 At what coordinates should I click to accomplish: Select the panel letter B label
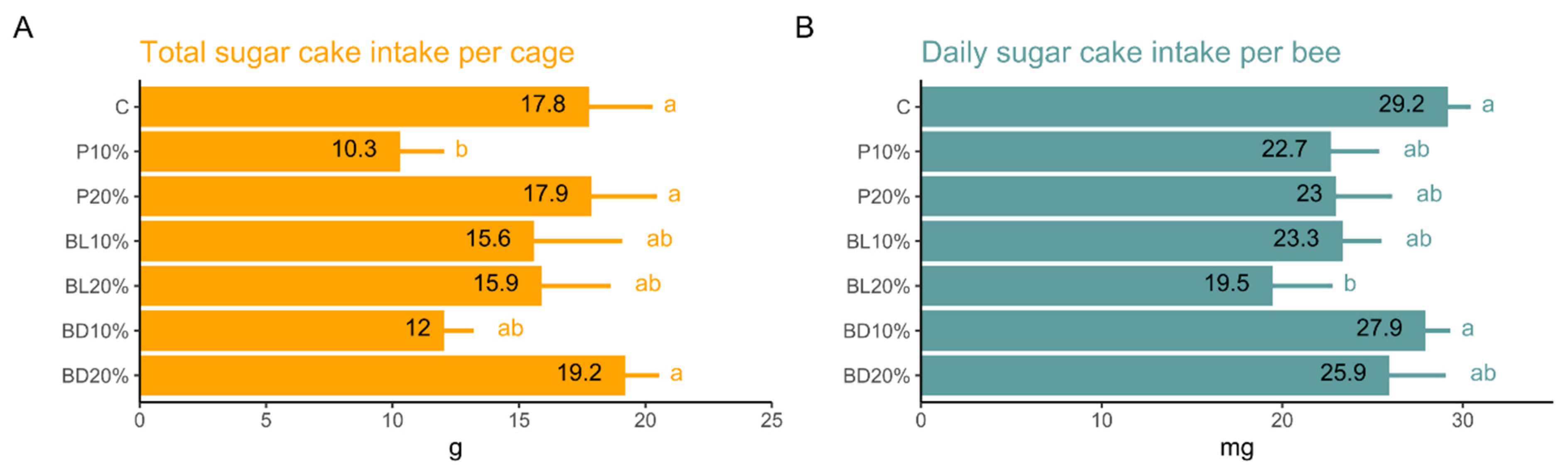pos(804,27)
